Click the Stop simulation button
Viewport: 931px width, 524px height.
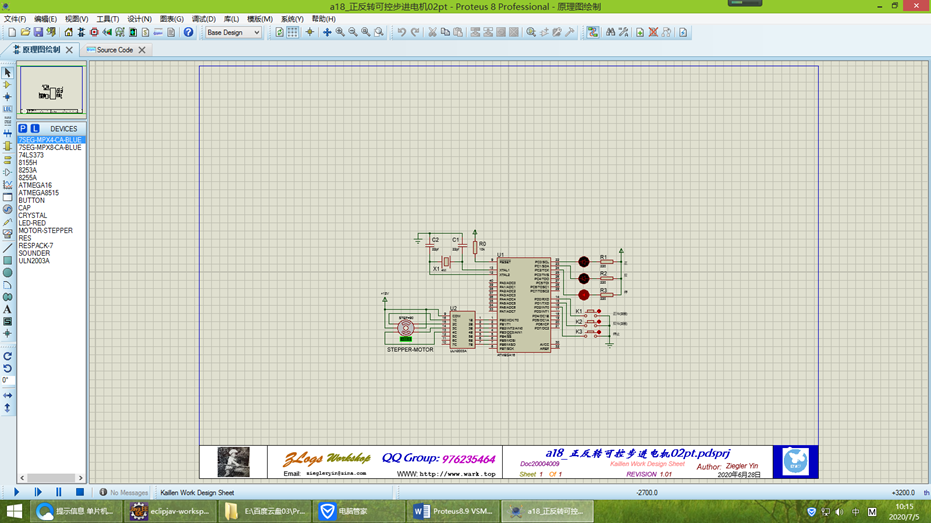[80, 492]
